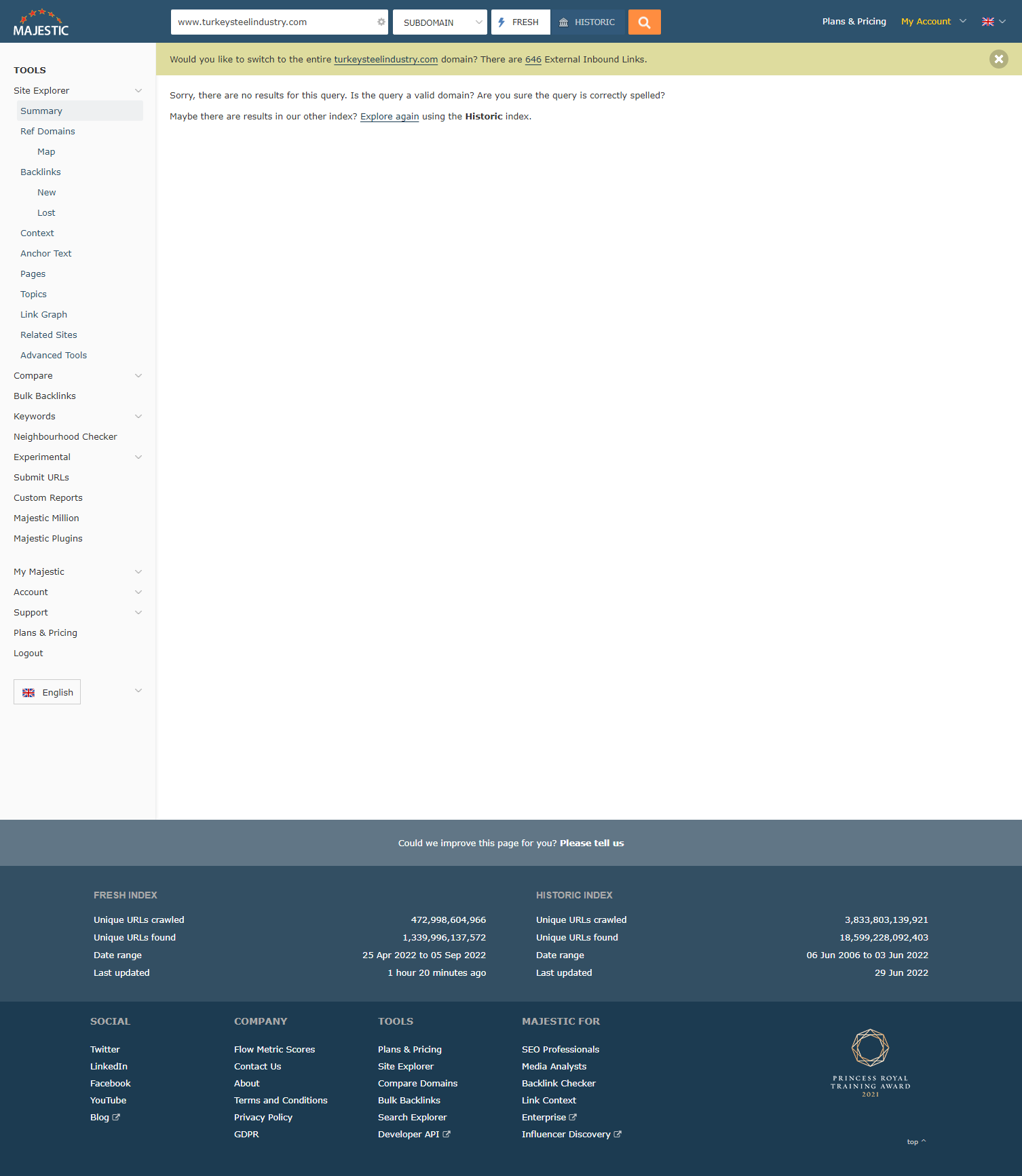Switch to the Fresh index
Screen dimensions: 1022x1176
519,22
